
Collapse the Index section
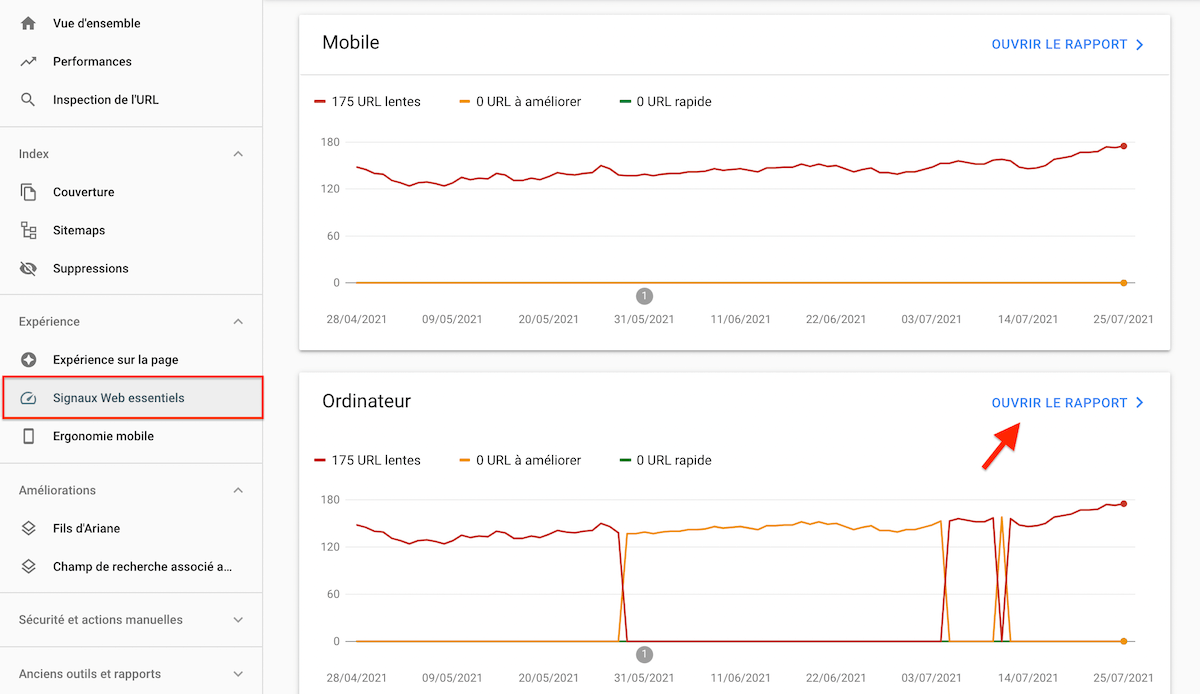click(238, 153)
